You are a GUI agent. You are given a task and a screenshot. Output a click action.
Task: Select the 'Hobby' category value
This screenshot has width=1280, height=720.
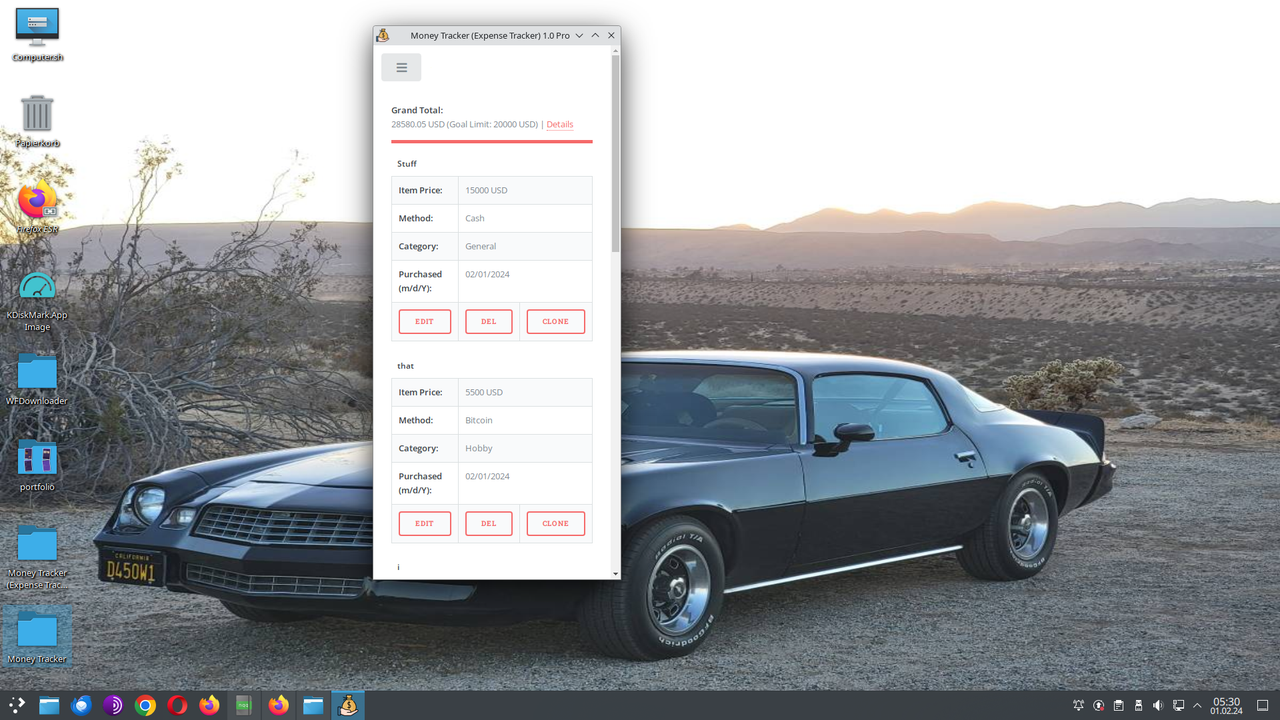(x=479, y=448)
